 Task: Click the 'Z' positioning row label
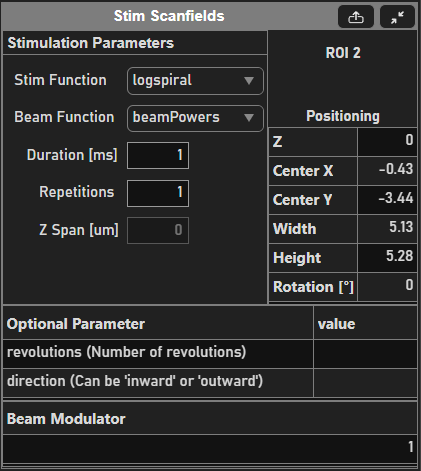(277, 142)
